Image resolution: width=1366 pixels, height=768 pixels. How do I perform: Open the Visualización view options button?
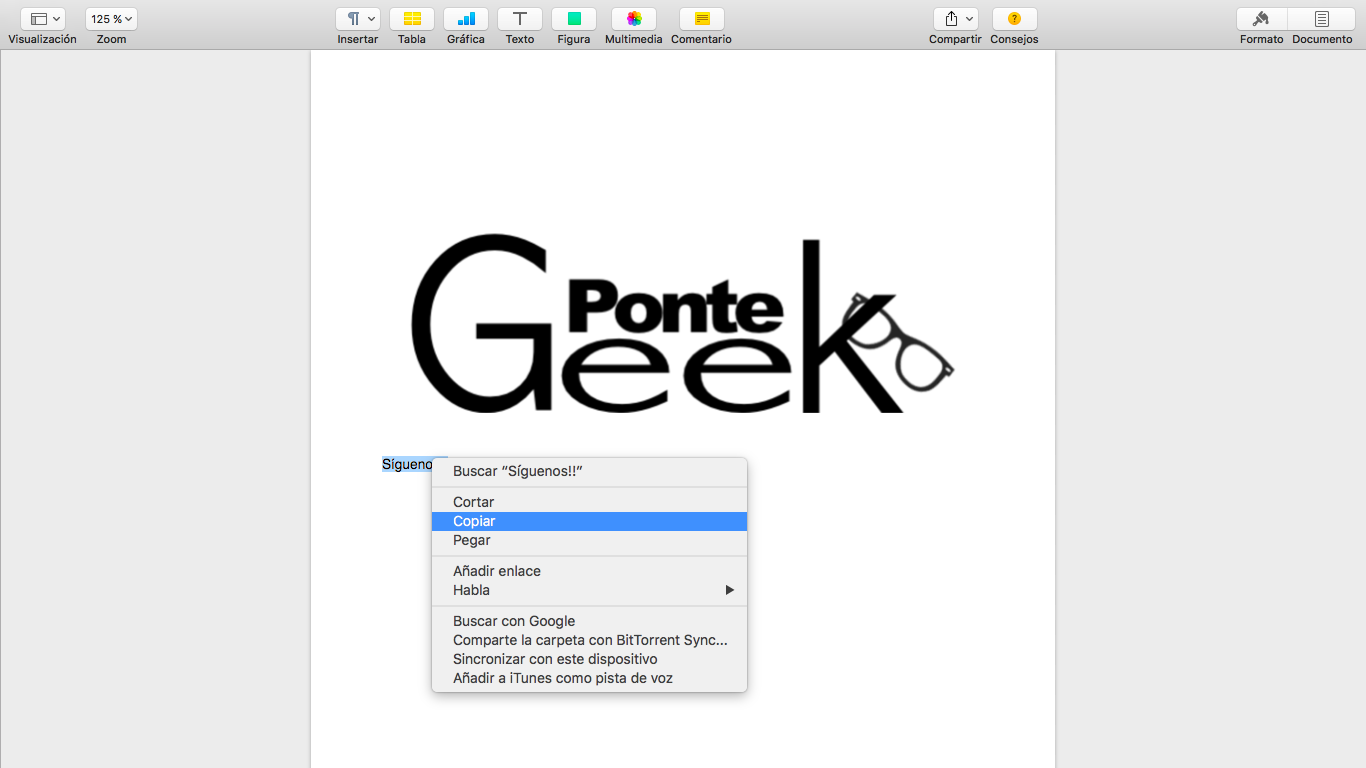click(x=42, y=19)
